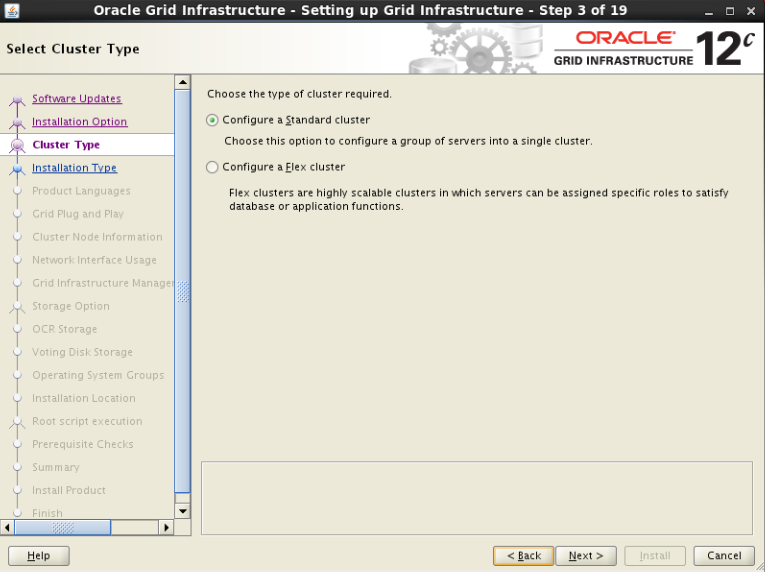The height and width of the screenshot is (576, 765).
Task: Click the Next button
Action: [586, 556]
